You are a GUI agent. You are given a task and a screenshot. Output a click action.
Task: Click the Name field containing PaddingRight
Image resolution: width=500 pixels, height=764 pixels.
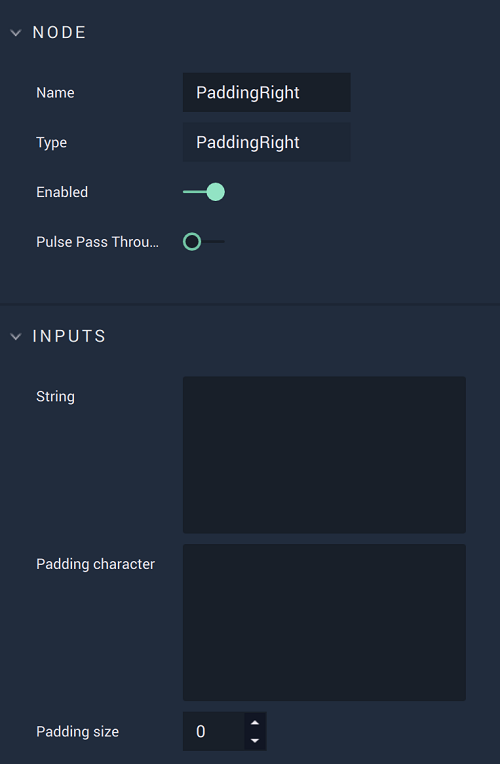(x=267, y=93)
